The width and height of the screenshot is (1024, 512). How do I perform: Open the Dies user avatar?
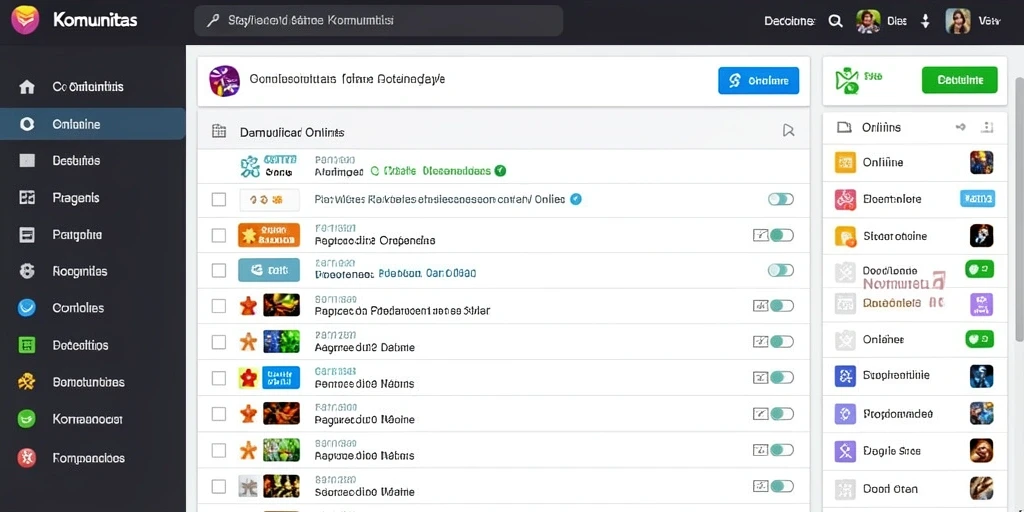pos(869,21)
